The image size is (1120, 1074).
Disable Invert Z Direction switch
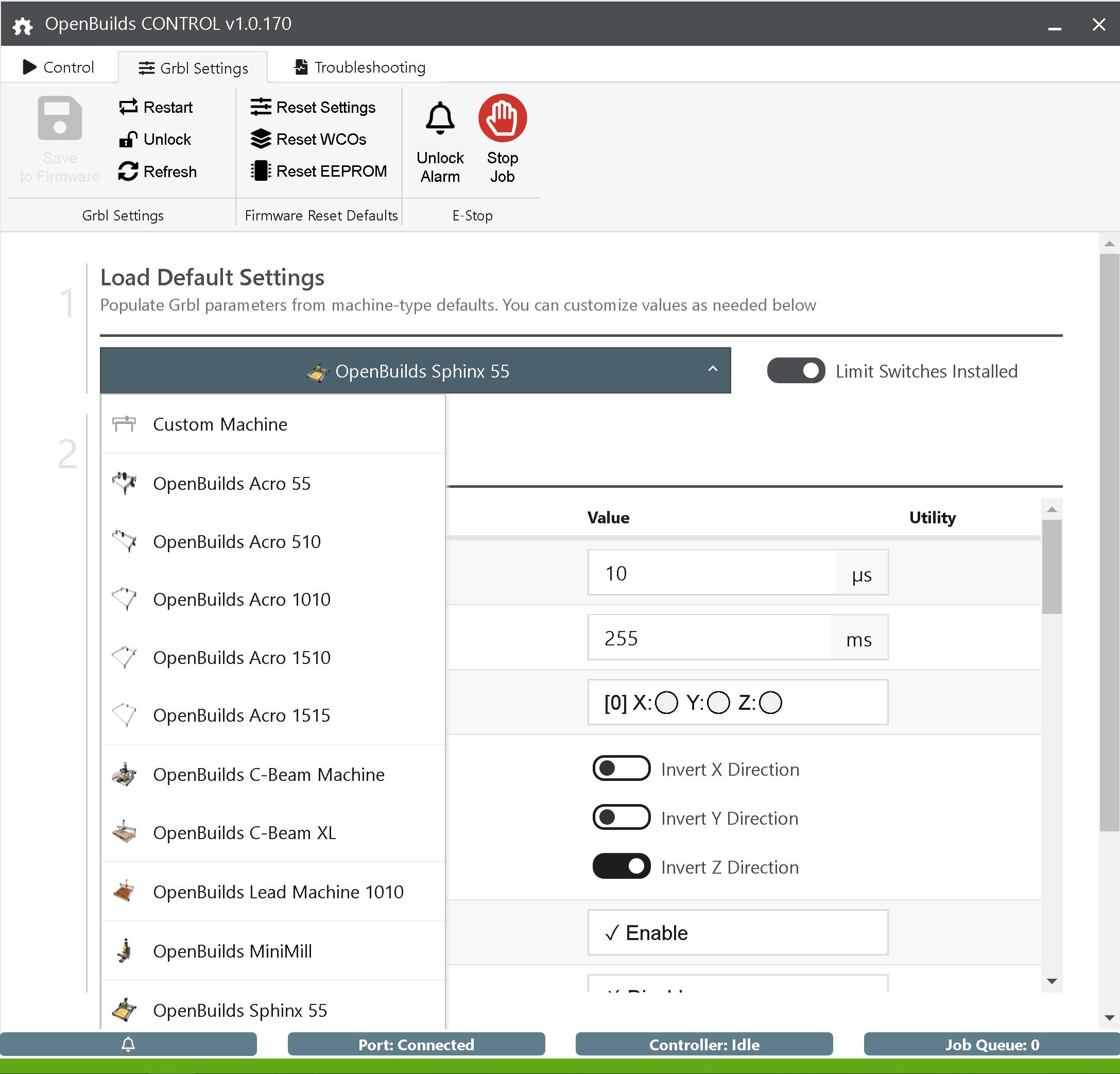(621, 866)
